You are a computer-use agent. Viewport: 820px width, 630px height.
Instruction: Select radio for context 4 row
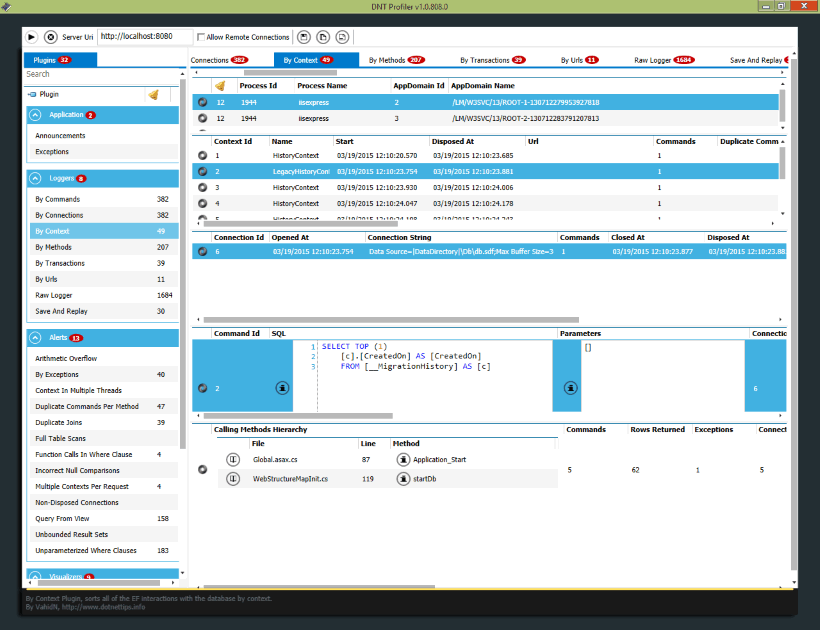pyautogui.click(x=202, y=204)
